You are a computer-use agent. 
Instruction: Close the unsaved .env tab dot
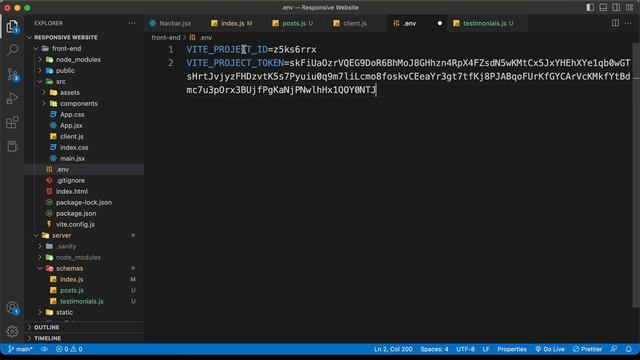440,23
